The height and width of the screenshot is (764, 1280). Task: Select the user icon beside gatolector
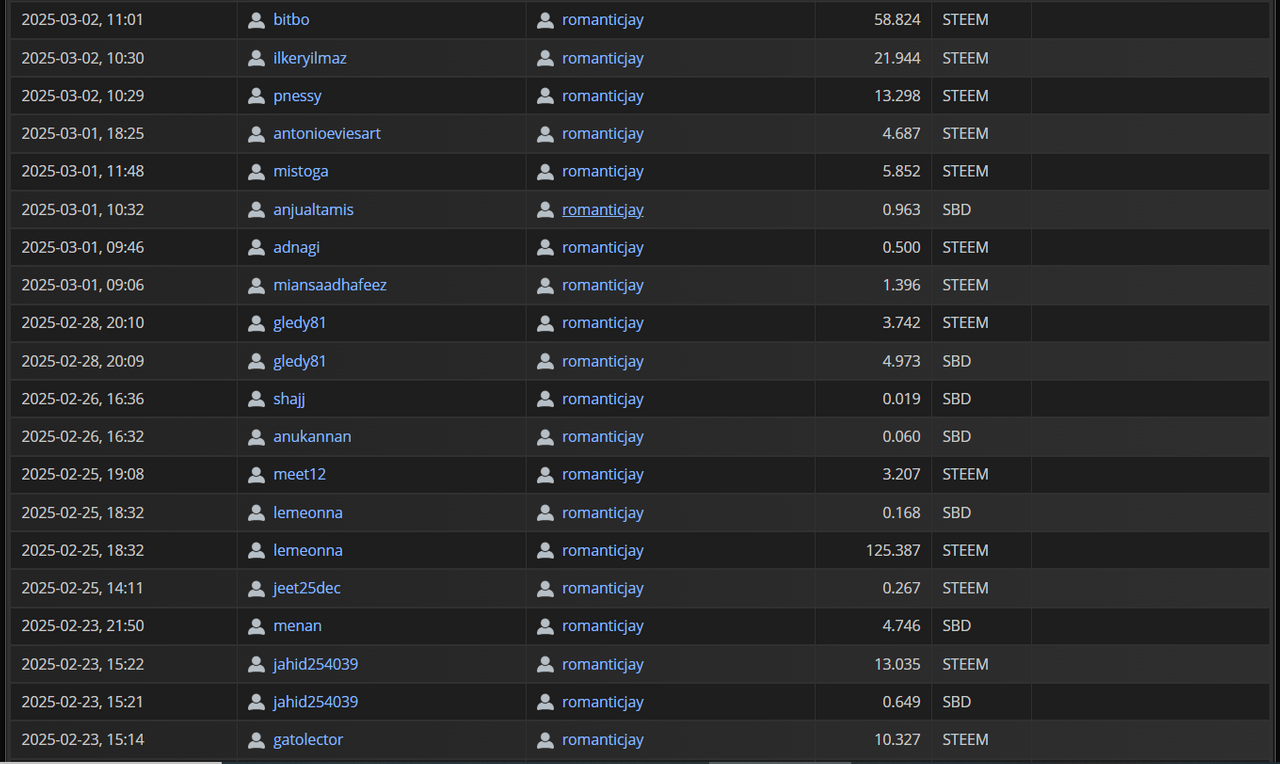point(256,740)
